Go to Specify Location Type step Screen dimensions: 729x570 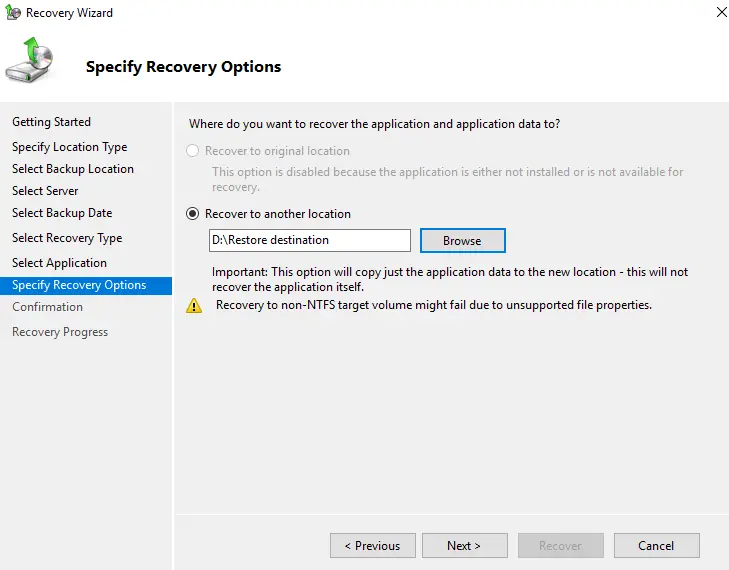pyautogui.click(x=69, y=147)
